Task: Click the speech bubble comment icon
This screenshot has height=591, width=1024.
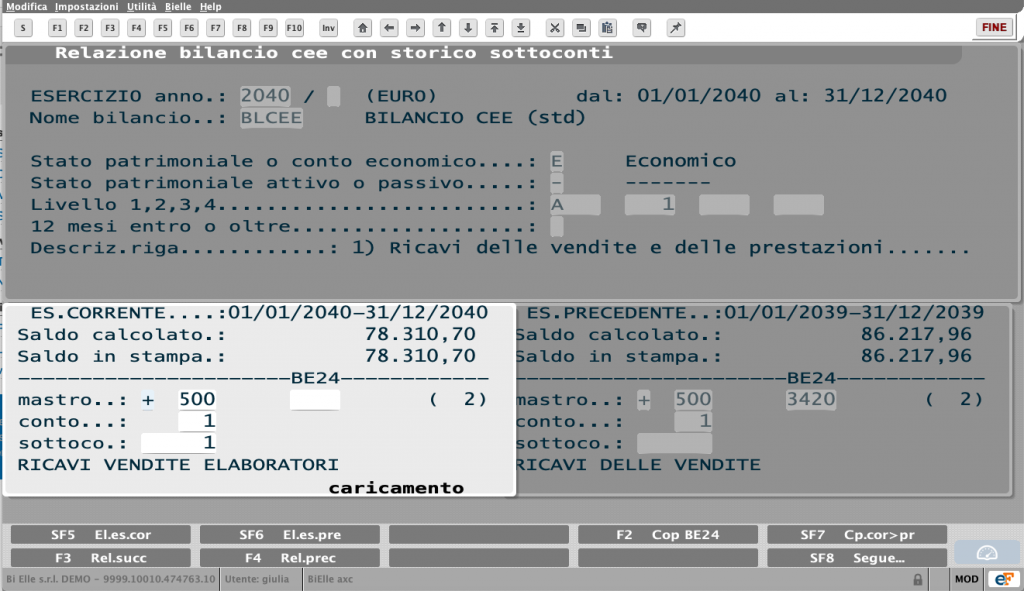Action: point(642,28)
